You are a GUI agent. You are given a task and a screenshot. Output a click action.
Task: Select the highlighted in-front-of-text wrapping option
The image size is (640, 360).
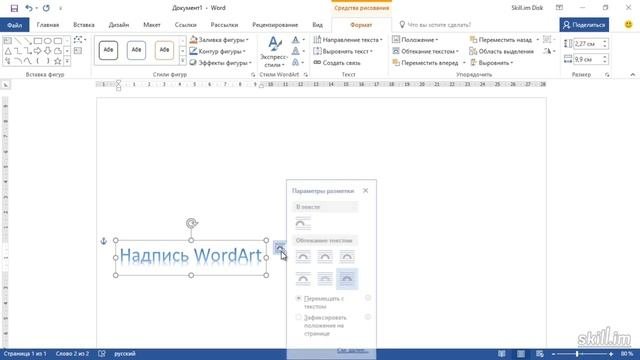[x=347, y=279]
